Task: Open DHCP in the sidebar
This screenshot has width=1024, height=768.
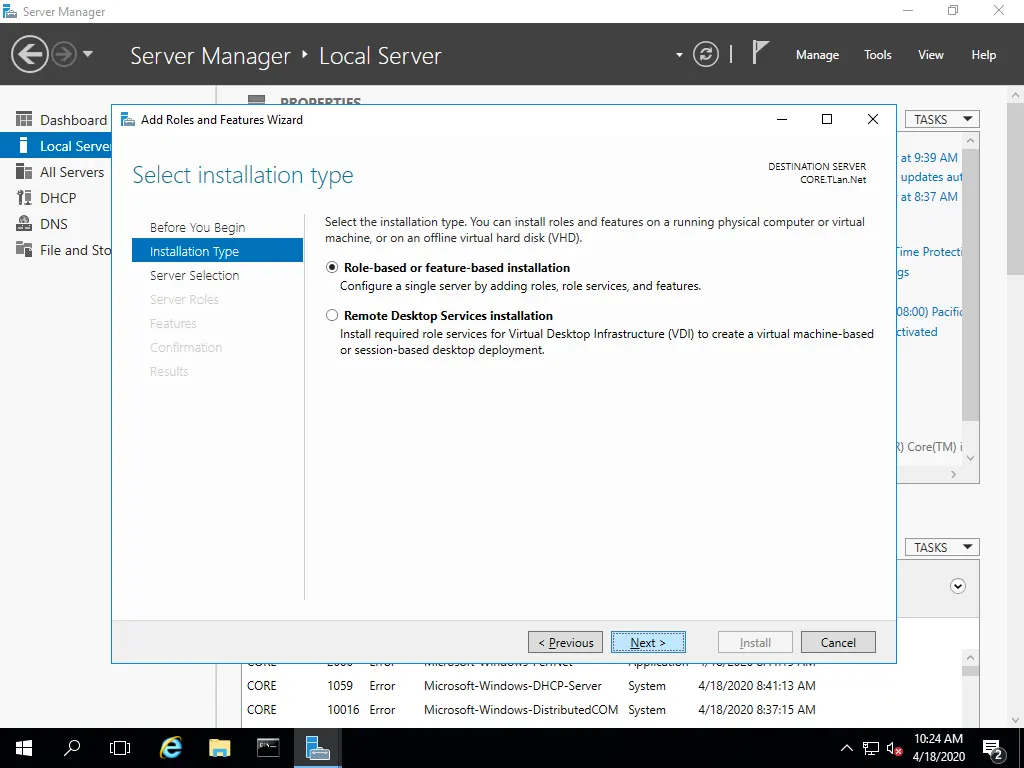Action: [58, 198]
